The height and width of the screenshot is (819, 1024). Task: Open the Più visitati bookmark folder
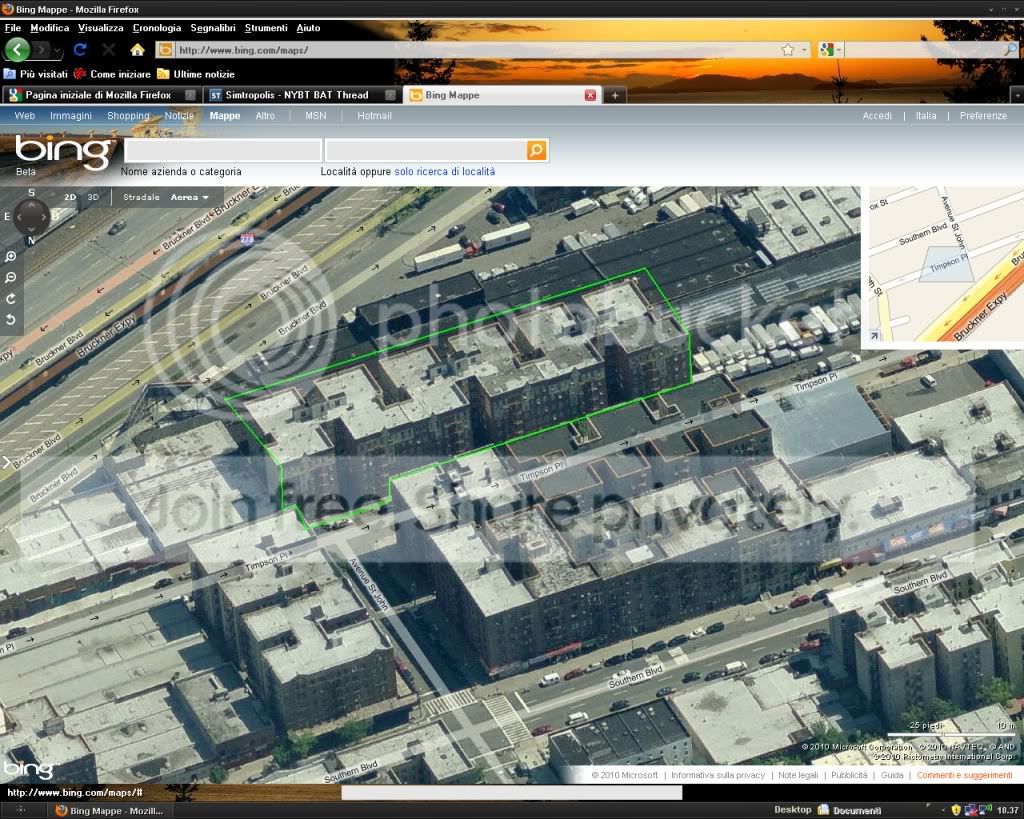36,74
